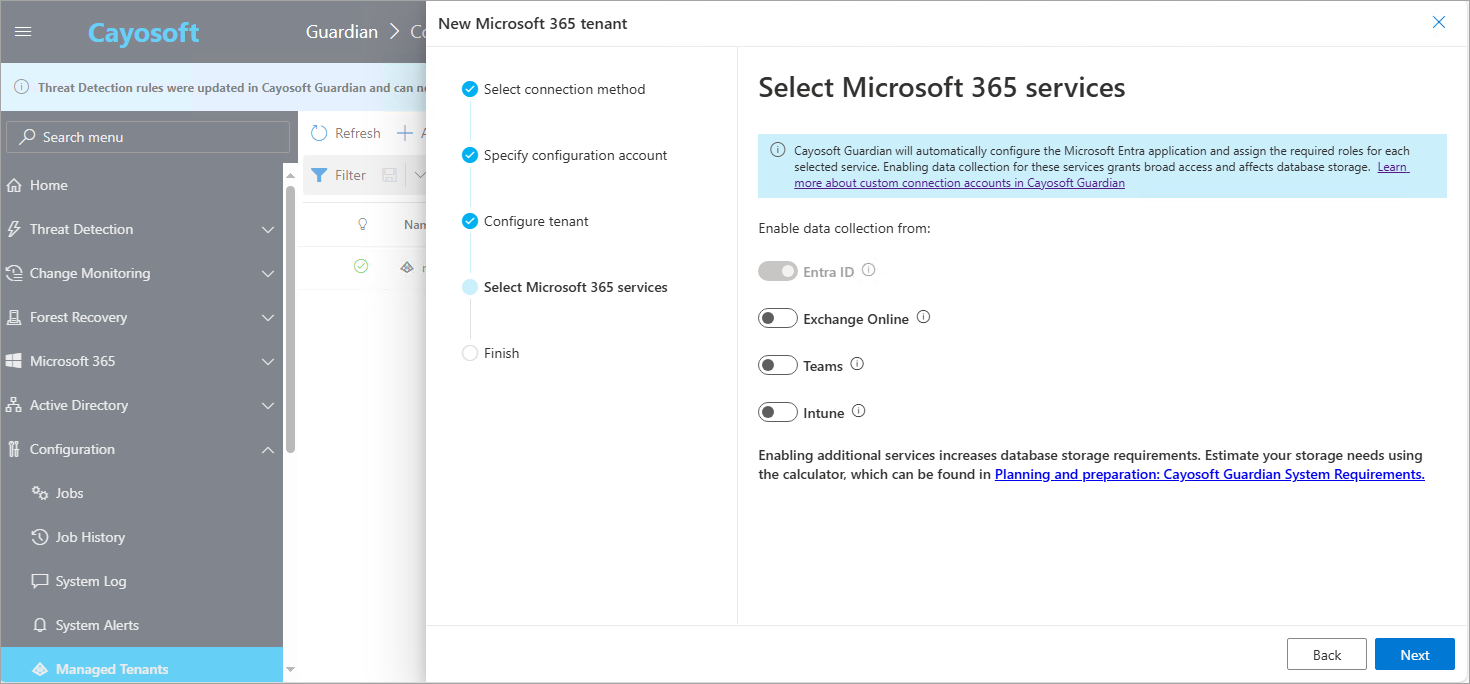Click the Cayosoft logo

click(x=144, y=32)
